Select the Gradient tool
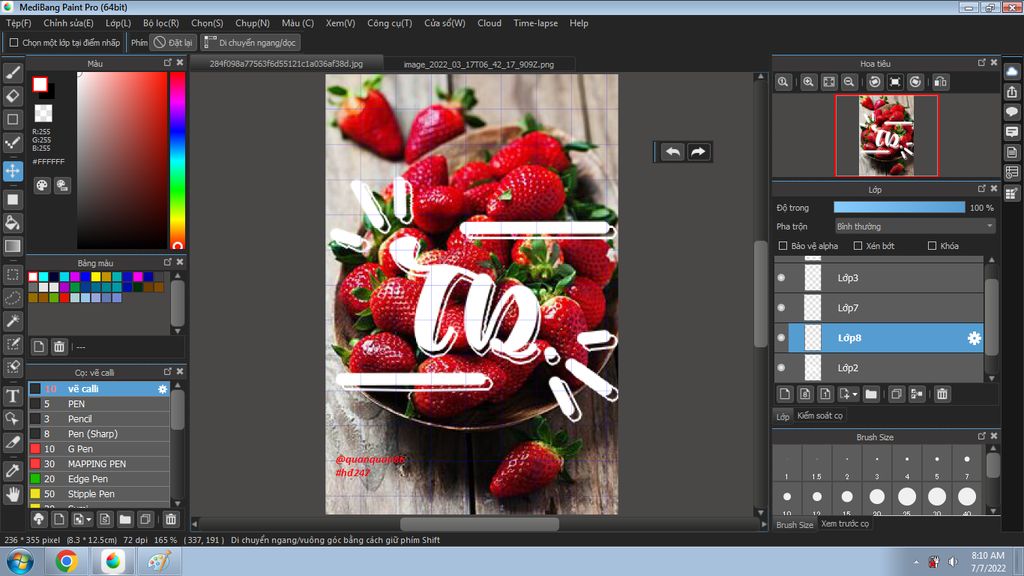Viewport: 1024px width, 576px height. coord(12,246)
